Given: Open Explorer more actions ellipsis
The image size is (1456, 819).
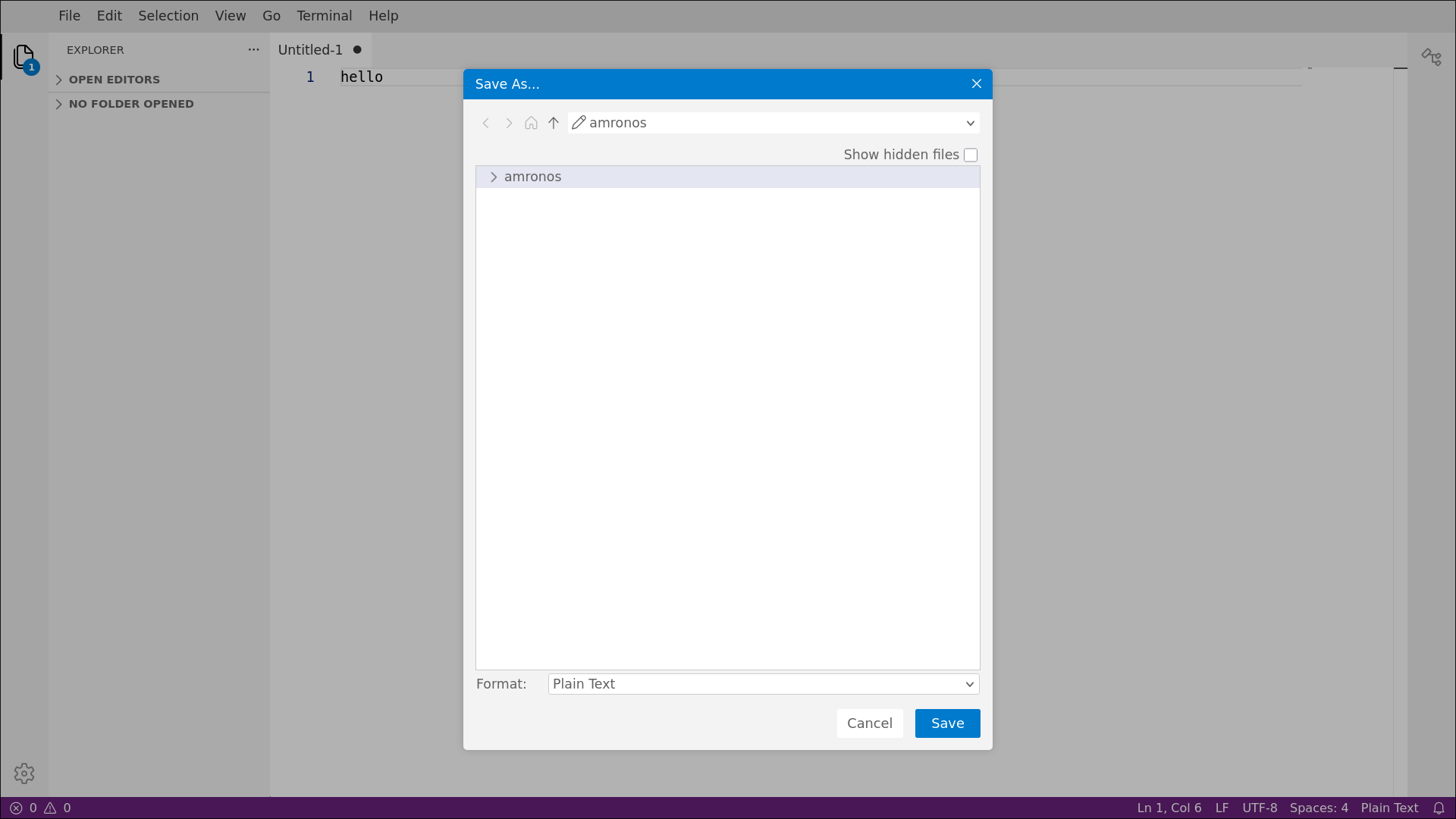Looking at the screenshot, I should pos(253,50).
